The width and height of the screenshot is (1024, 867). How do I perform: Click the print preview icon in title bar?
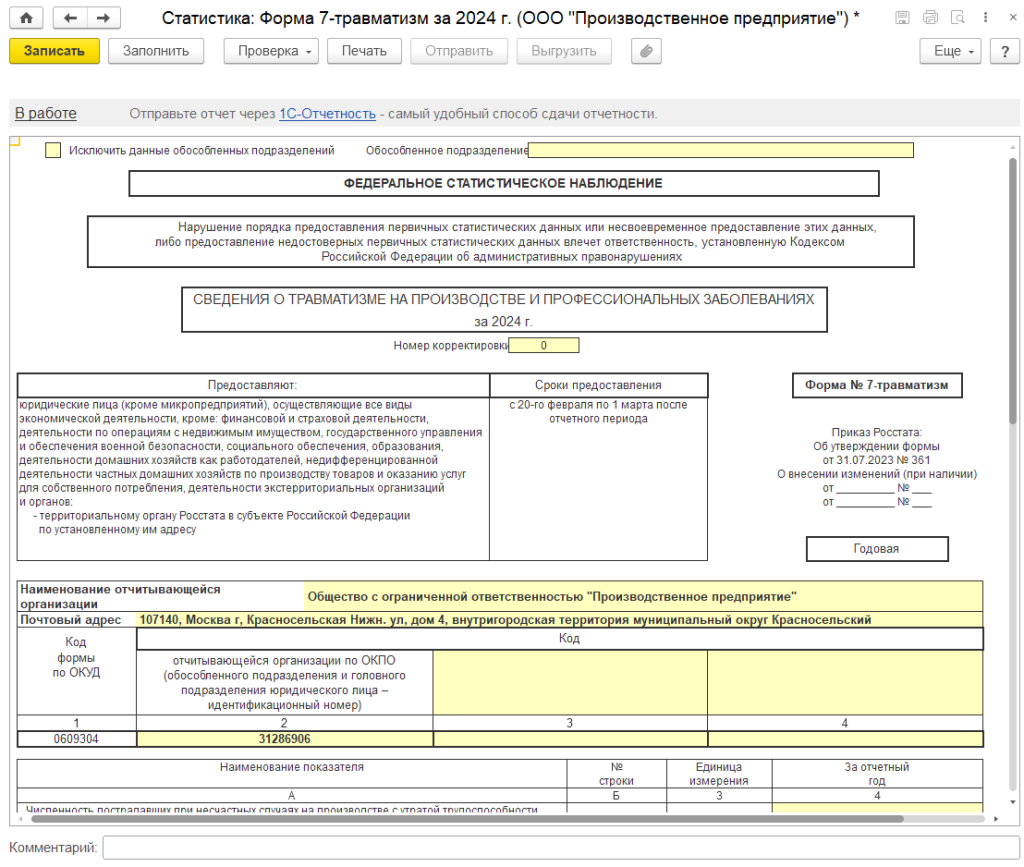(958, 18)
